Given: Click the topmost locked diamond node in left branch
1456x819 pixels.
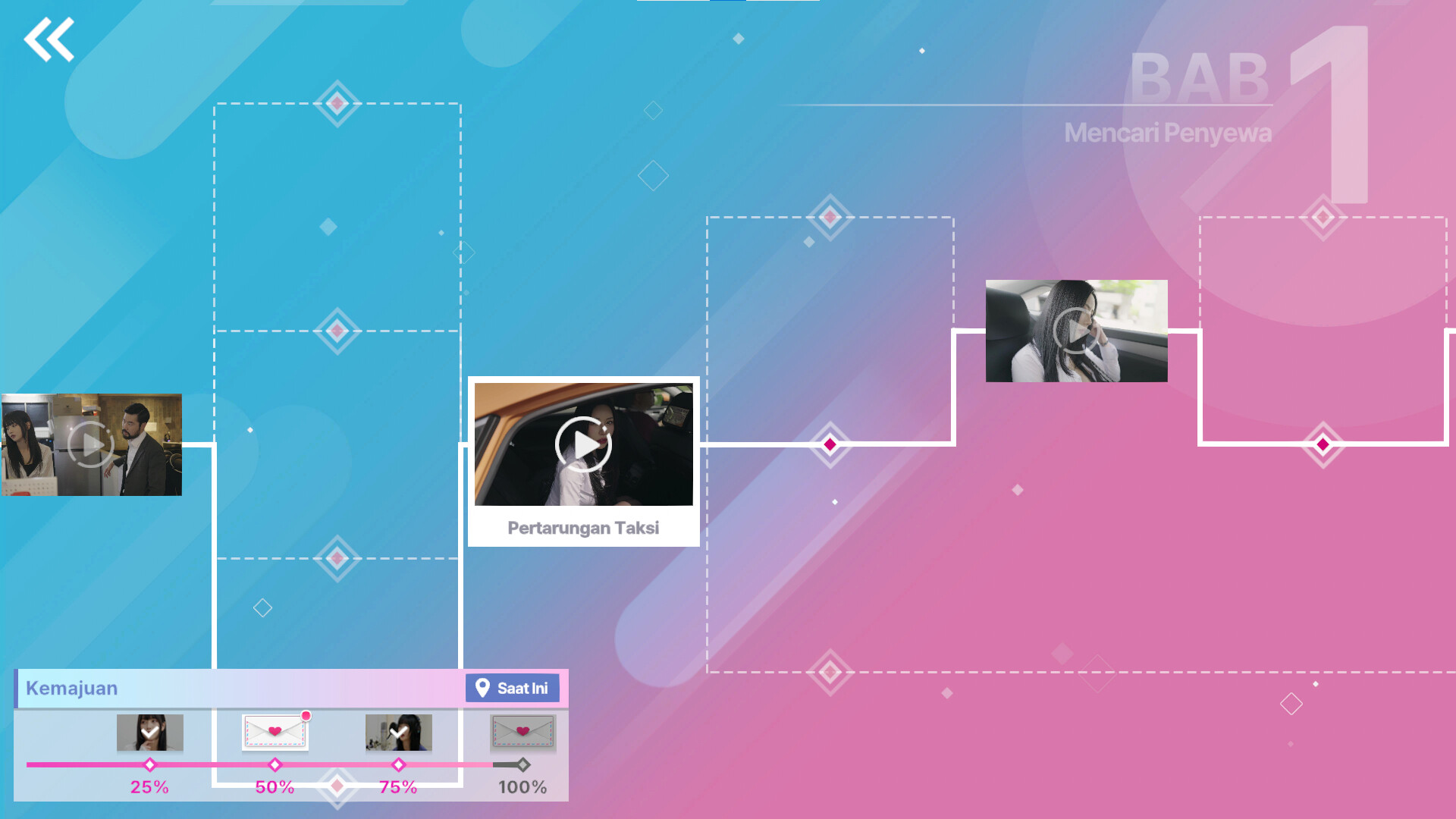Looking at the screenshot, I should pyautogui.click(x=337, y=103).
